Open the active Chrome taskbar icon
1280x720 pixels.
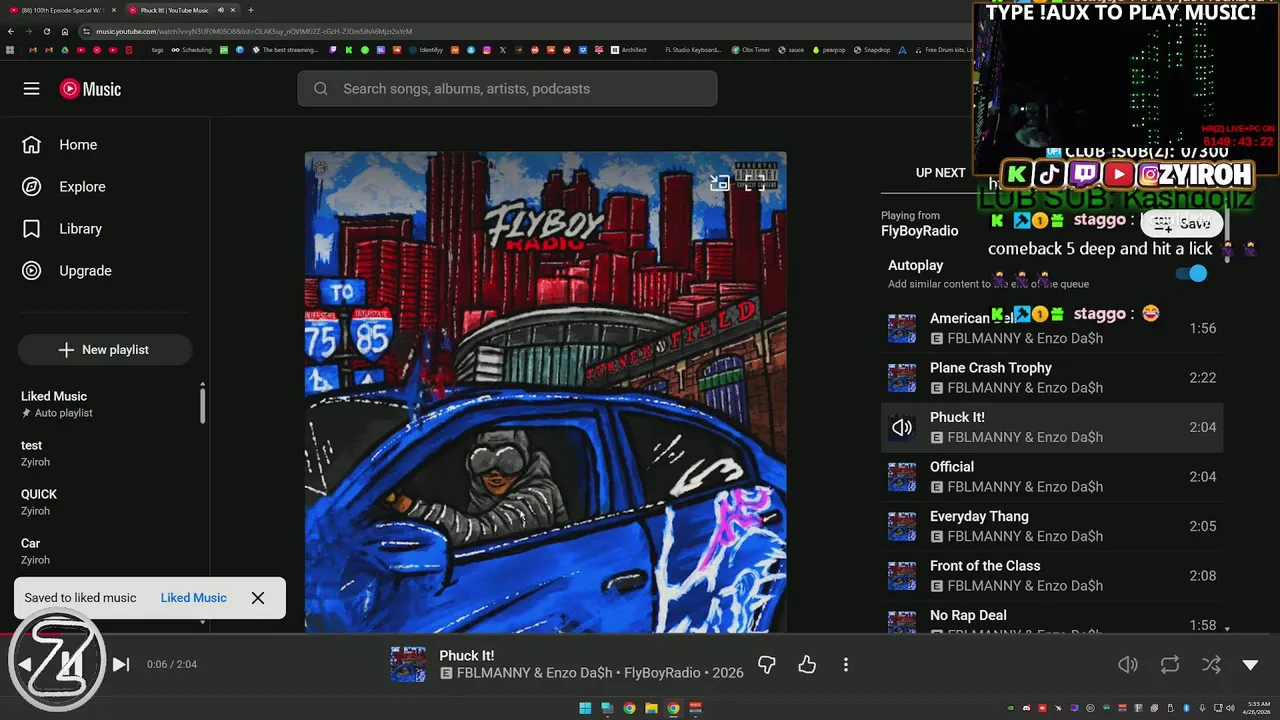[673, 708]
